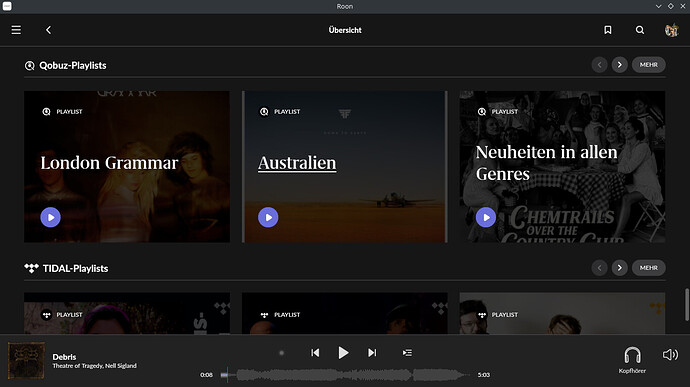Image resolution: width=690 pixels, height=387 pixels.
Task: Open first TIDAL playlist card
Action: (x=127, y=313)
